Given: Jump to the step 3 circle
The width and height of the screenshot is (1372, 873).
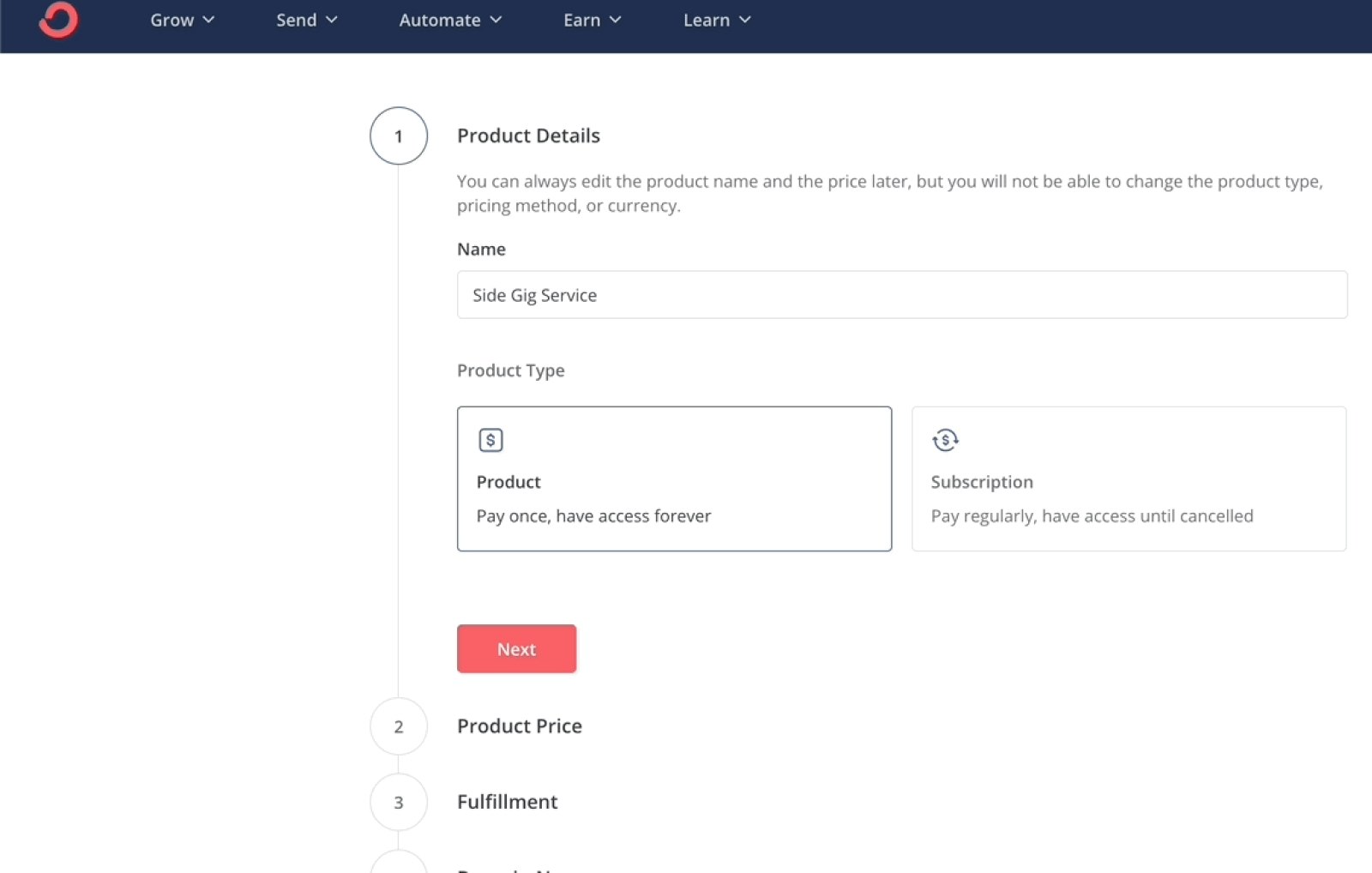Looking at the screenshot, I should [x=399, y=803].
